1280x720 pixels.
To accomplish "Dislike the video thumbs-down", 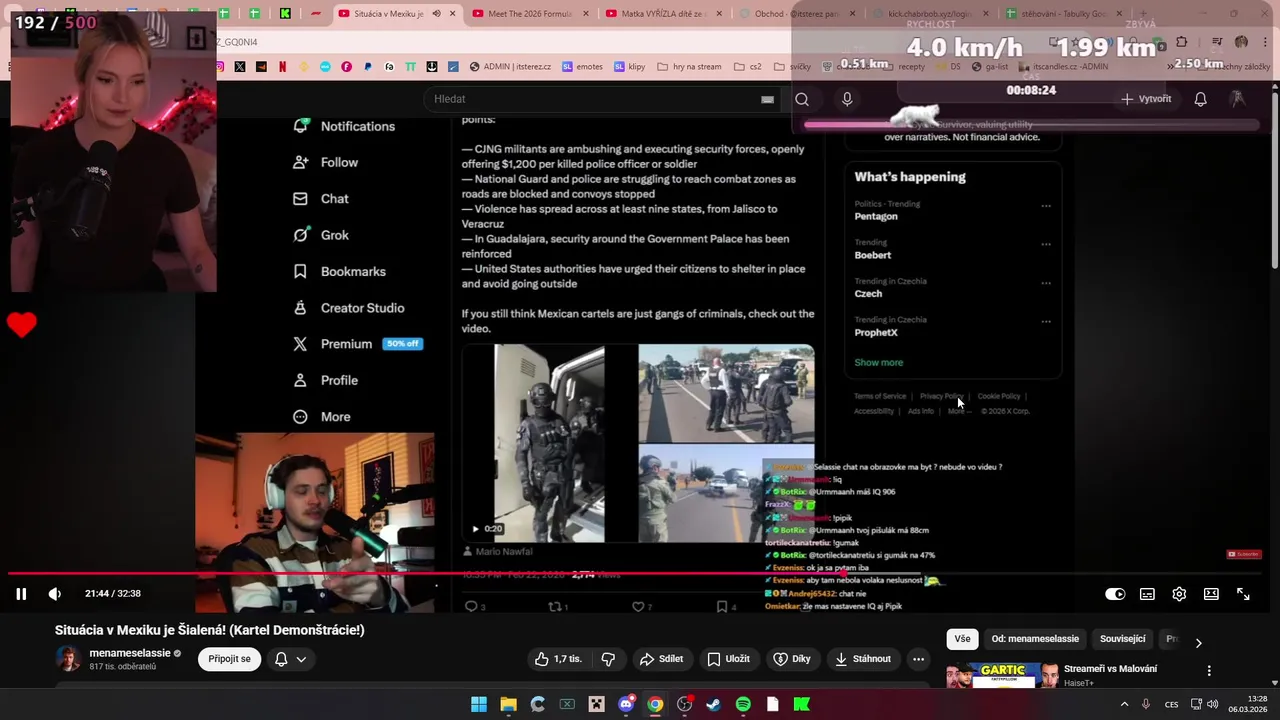I will click(x=608, y=659).
